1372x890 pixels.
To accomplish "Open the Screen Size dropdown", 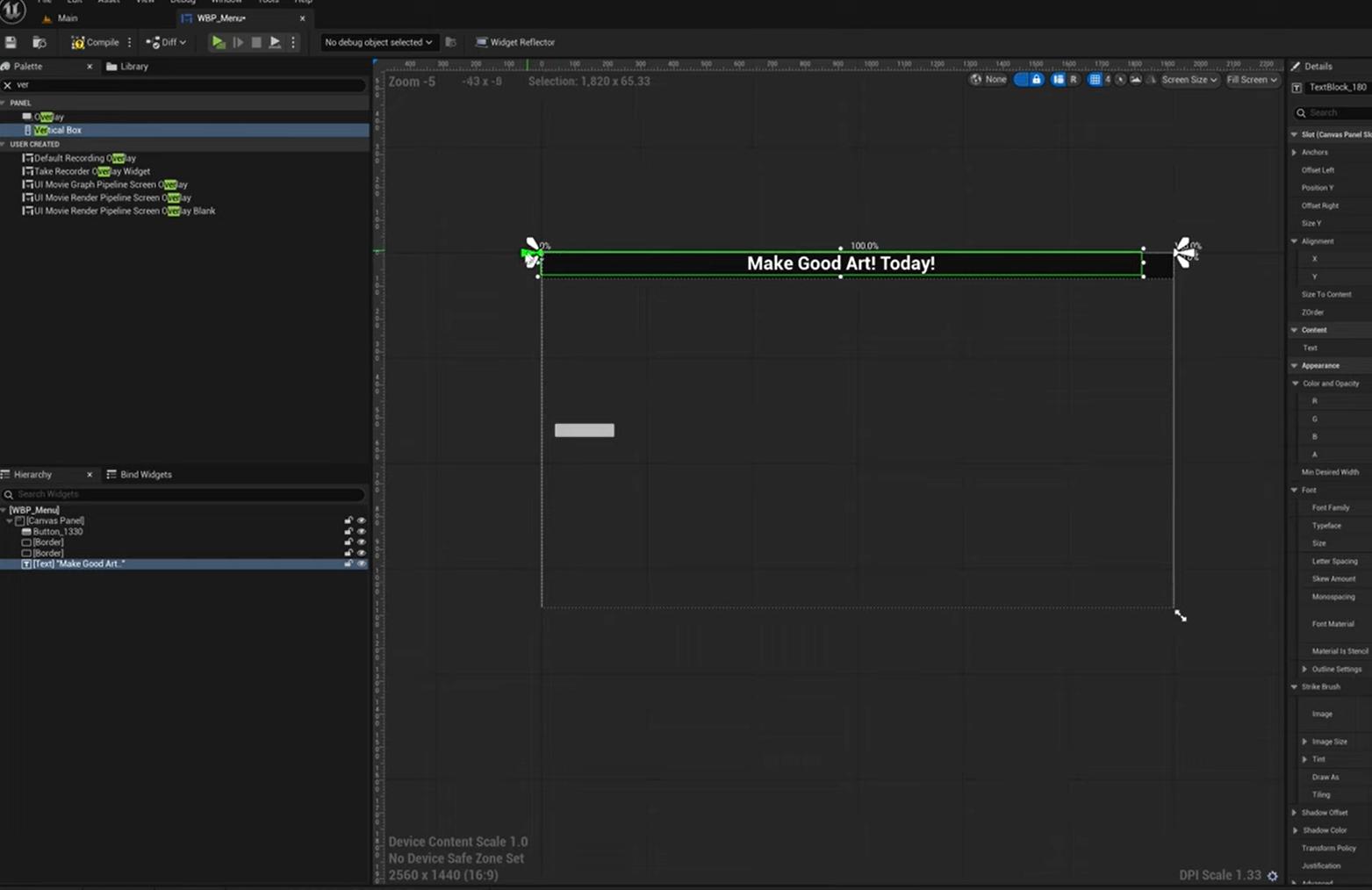I will [1189, 80].
